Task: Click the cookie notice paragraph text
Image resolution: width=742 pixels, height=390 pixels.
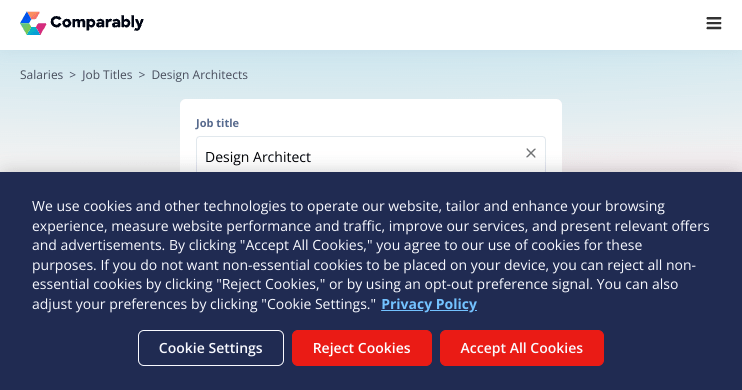Action: pos(371,255)
